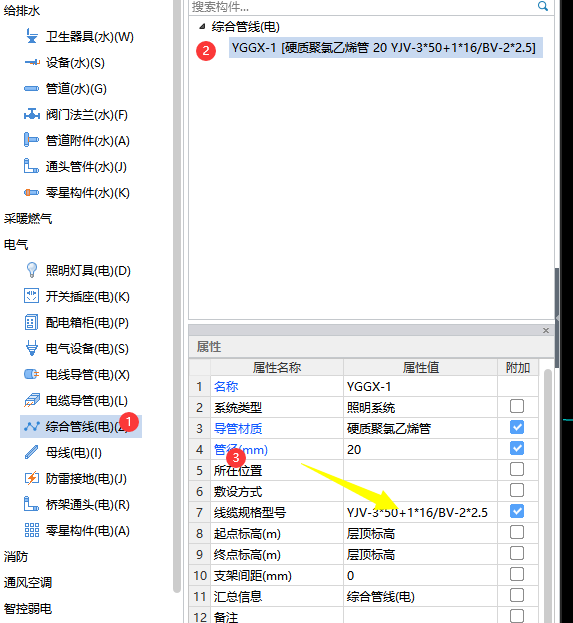This screenshot has height=623, width=573.
Task: Enable 附加 checkbox for 所在位置 row
Action: (x=517, y=470)
